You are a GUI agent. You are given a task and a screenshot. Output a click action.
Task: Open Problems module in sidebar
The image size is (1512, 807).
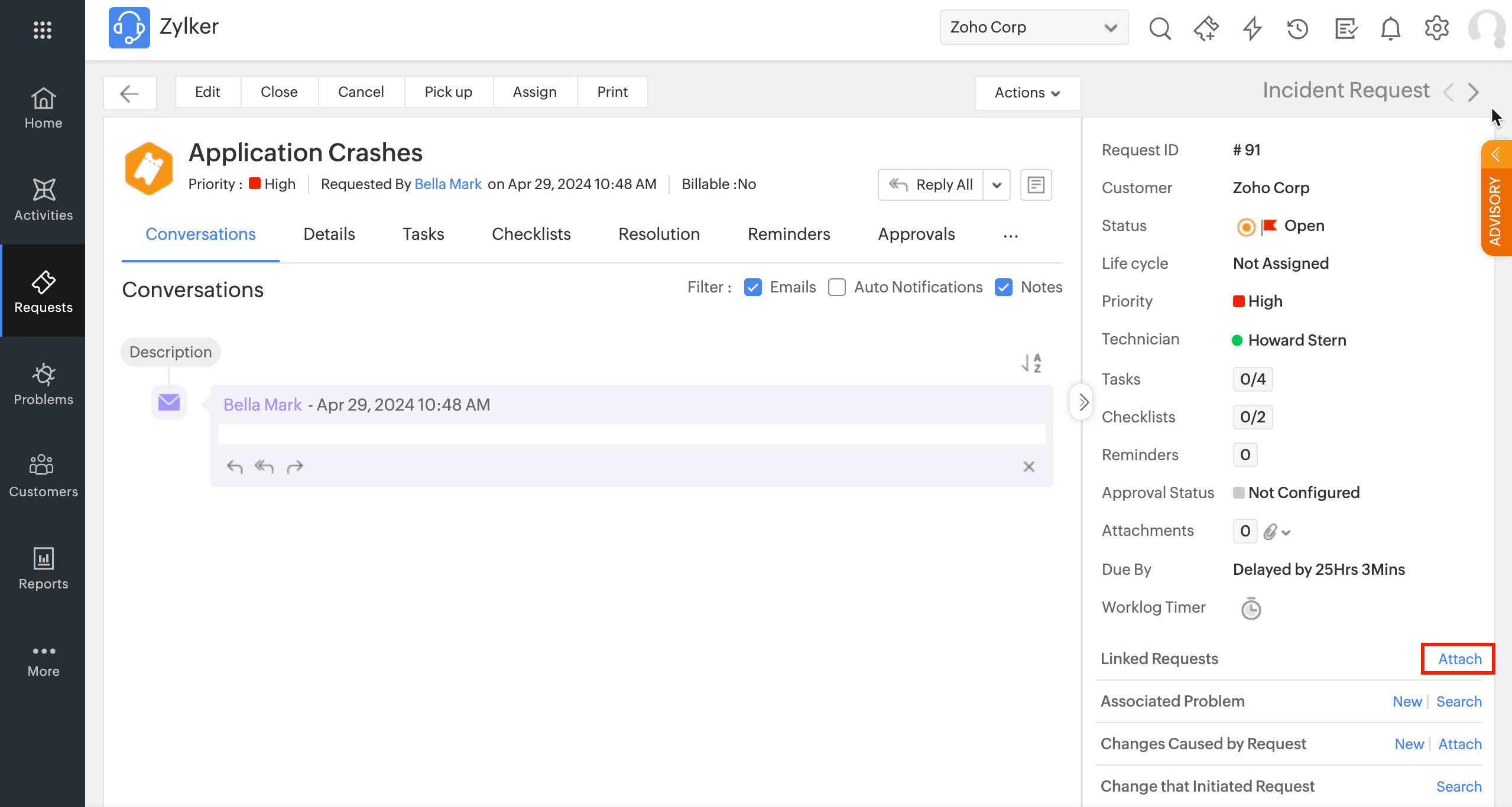(x=43, y=384)
